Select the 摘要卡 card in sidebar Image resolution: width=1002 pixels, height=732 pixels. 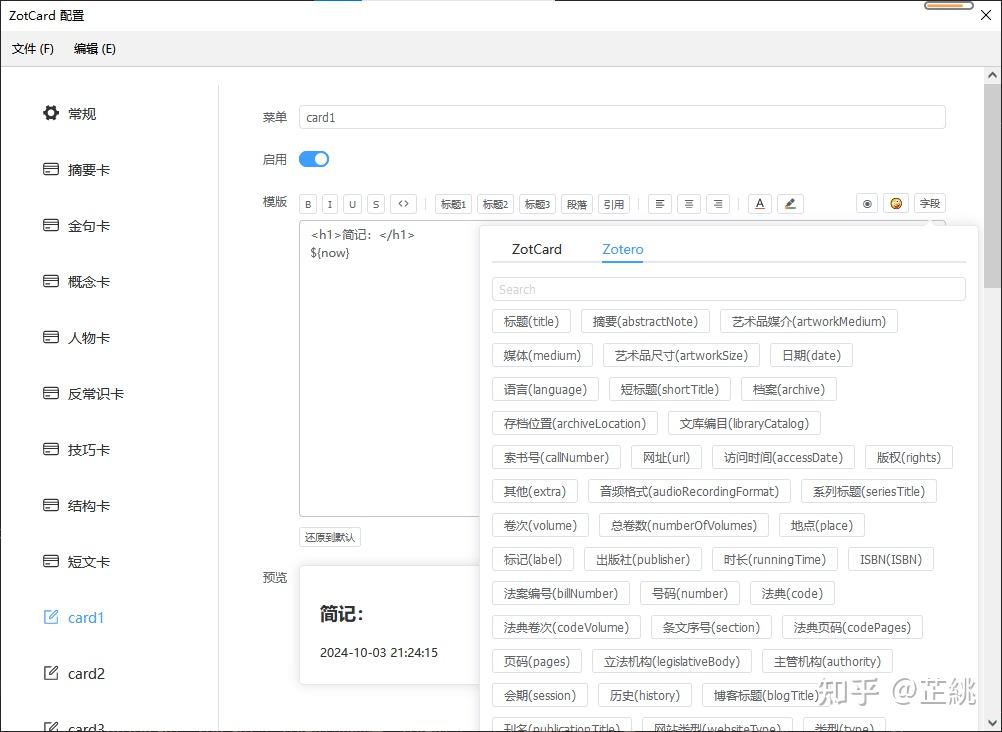click(76, 169)
